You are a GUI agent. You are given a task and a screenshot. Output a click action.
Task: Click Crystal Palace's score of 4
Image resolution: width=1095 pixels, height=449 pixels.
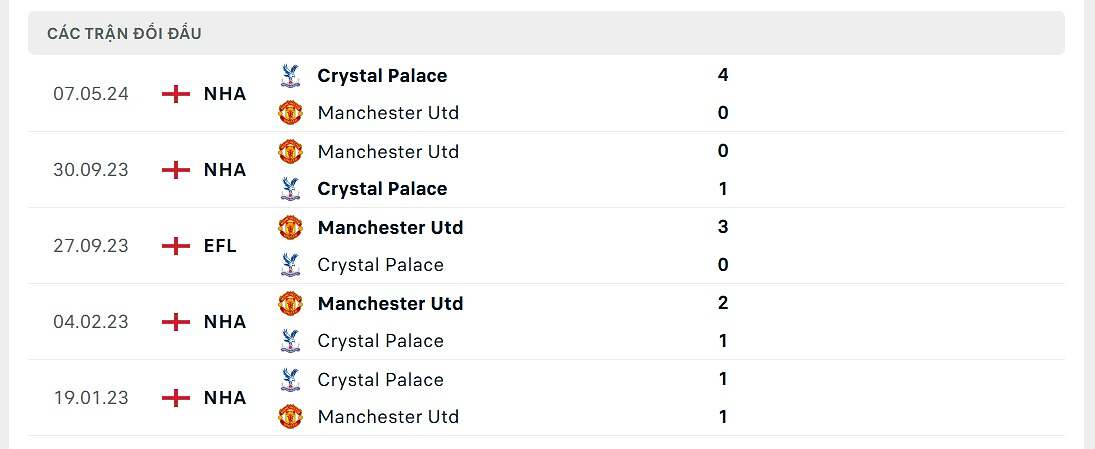point(723,76)
